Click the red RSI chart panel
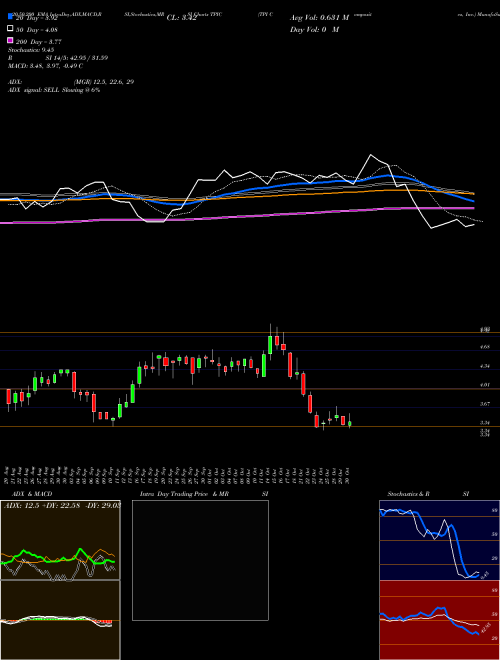 [439, 620]
